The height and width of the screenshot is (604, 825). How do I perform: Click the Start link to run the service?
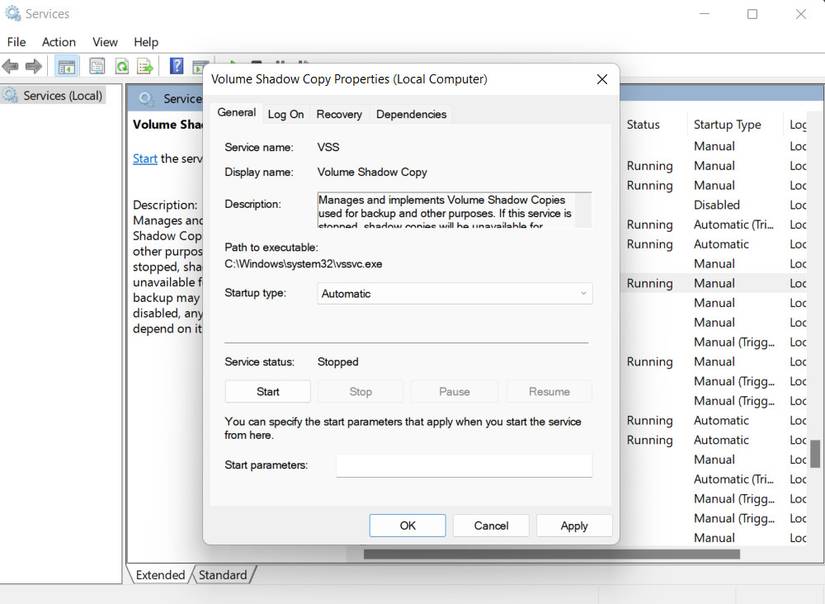click(145, 158)
